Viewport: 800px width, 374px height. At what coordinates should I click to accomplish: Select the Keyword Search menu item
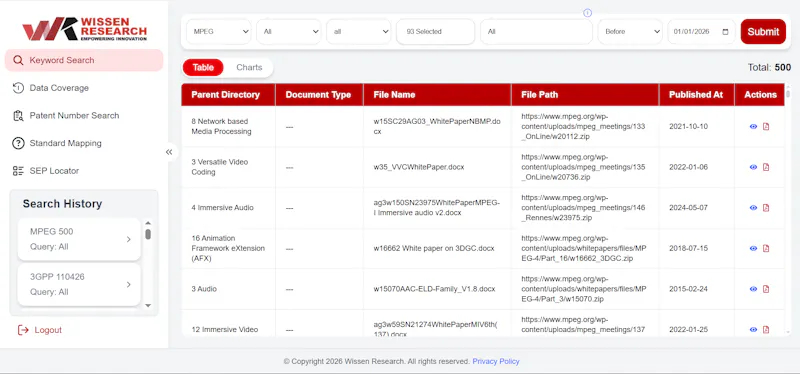84,60
